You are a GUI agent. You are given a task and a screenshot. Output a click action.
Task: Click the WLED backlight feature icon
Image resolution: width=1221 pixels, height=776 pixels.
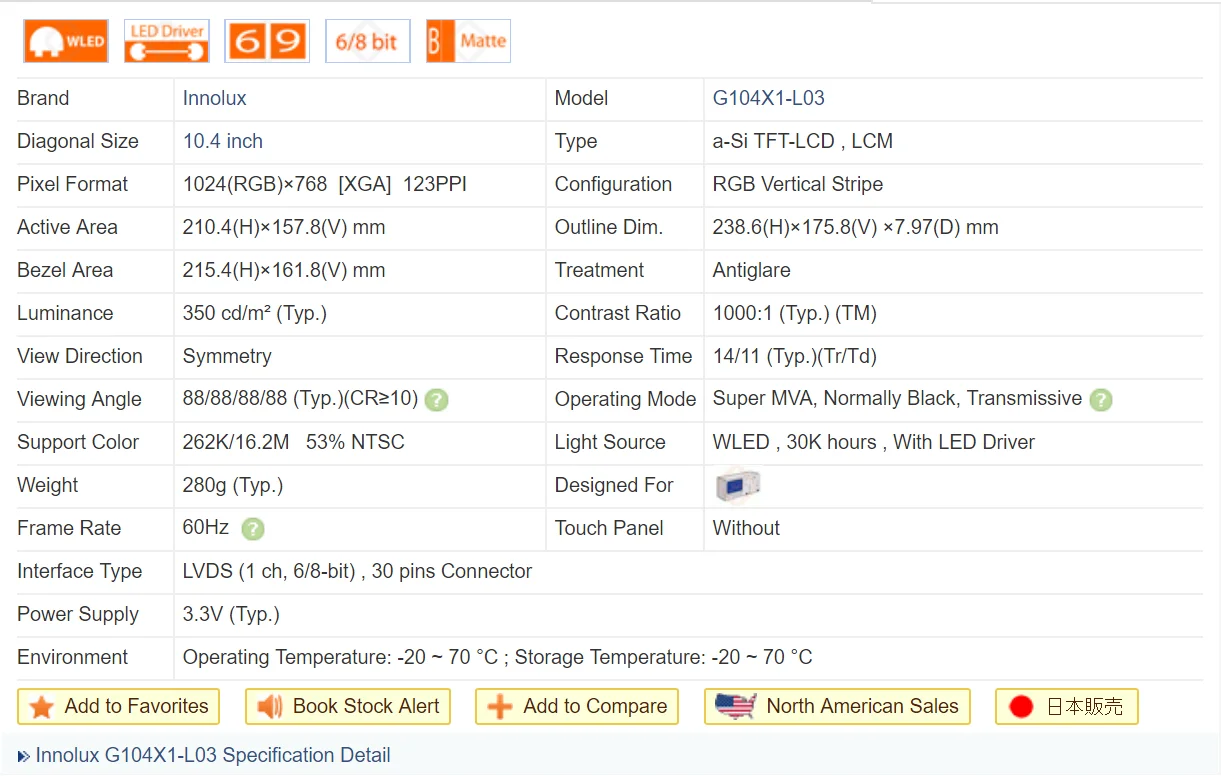[66, 41]
